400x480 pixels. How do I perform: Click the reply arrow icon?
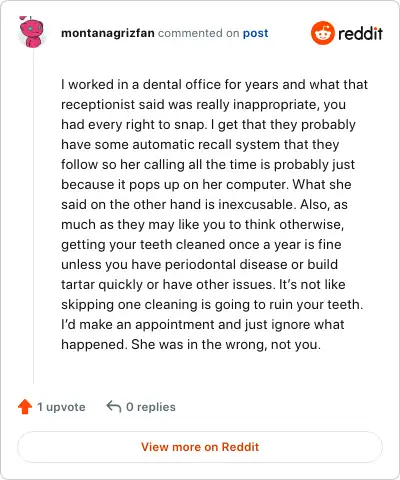(114, 407)
